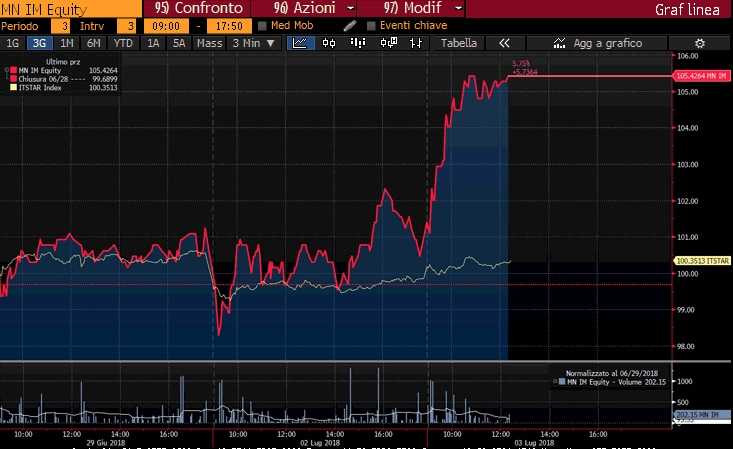733x449 pixels.
Task: Enable the Med Mob checkbox
Action: coord(262,26)
